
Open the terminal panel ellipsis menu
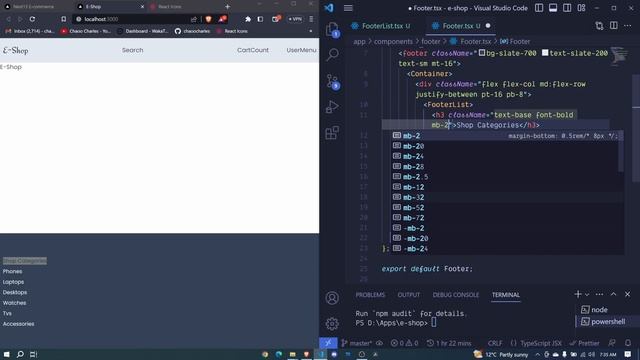pos(599,294)
